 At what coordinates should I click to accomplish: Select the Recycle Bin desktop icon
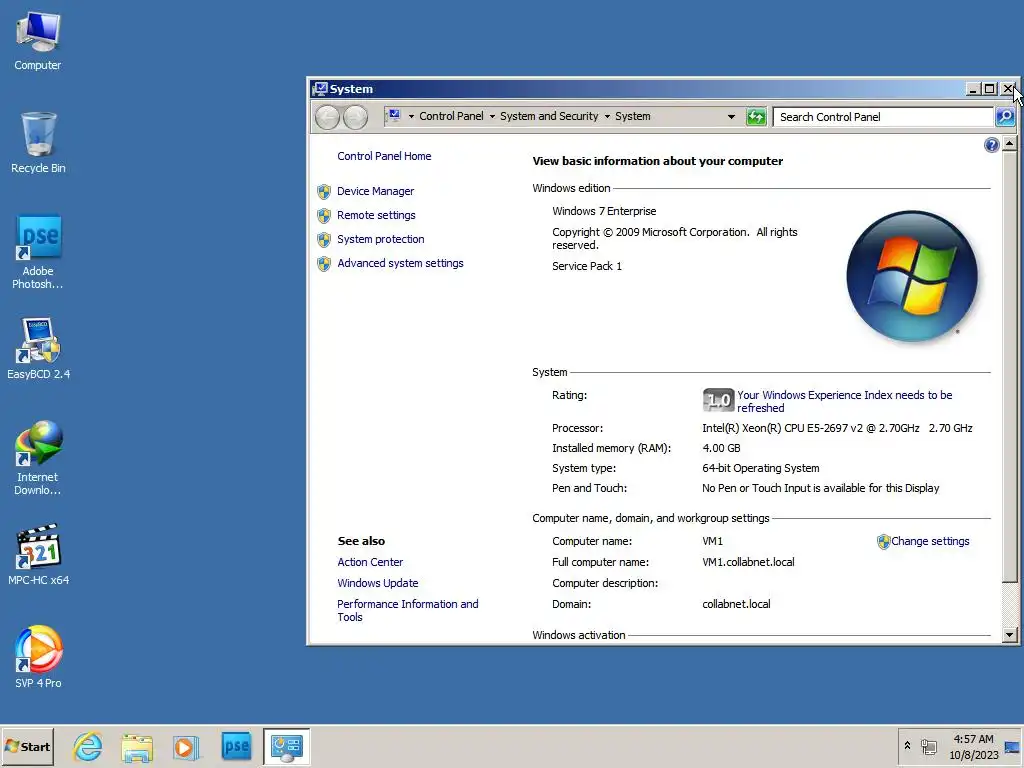38,143
